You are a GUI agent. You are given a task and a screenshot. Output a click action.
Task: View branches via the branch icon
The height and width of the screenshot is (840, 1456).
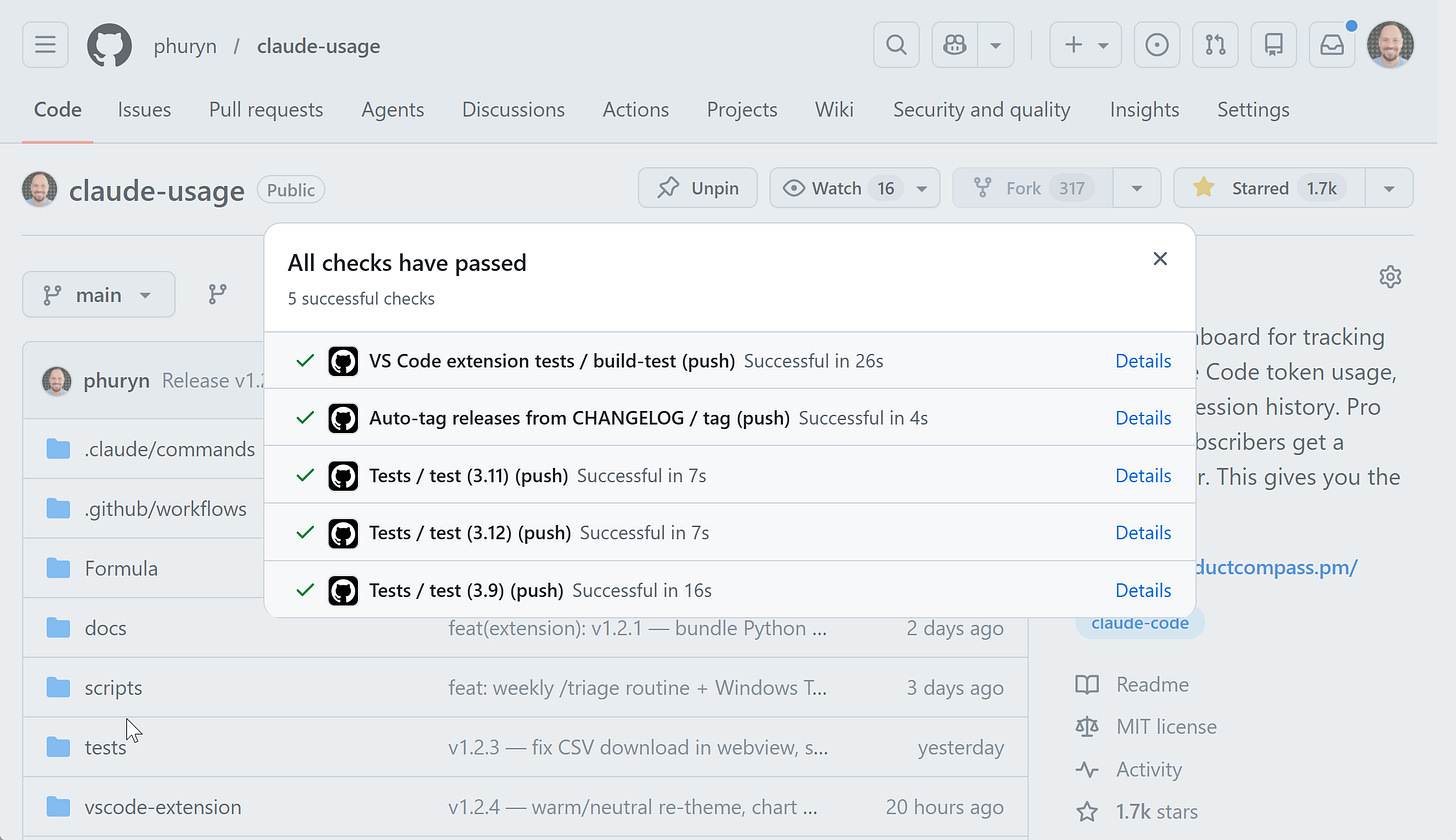point(217,295)
